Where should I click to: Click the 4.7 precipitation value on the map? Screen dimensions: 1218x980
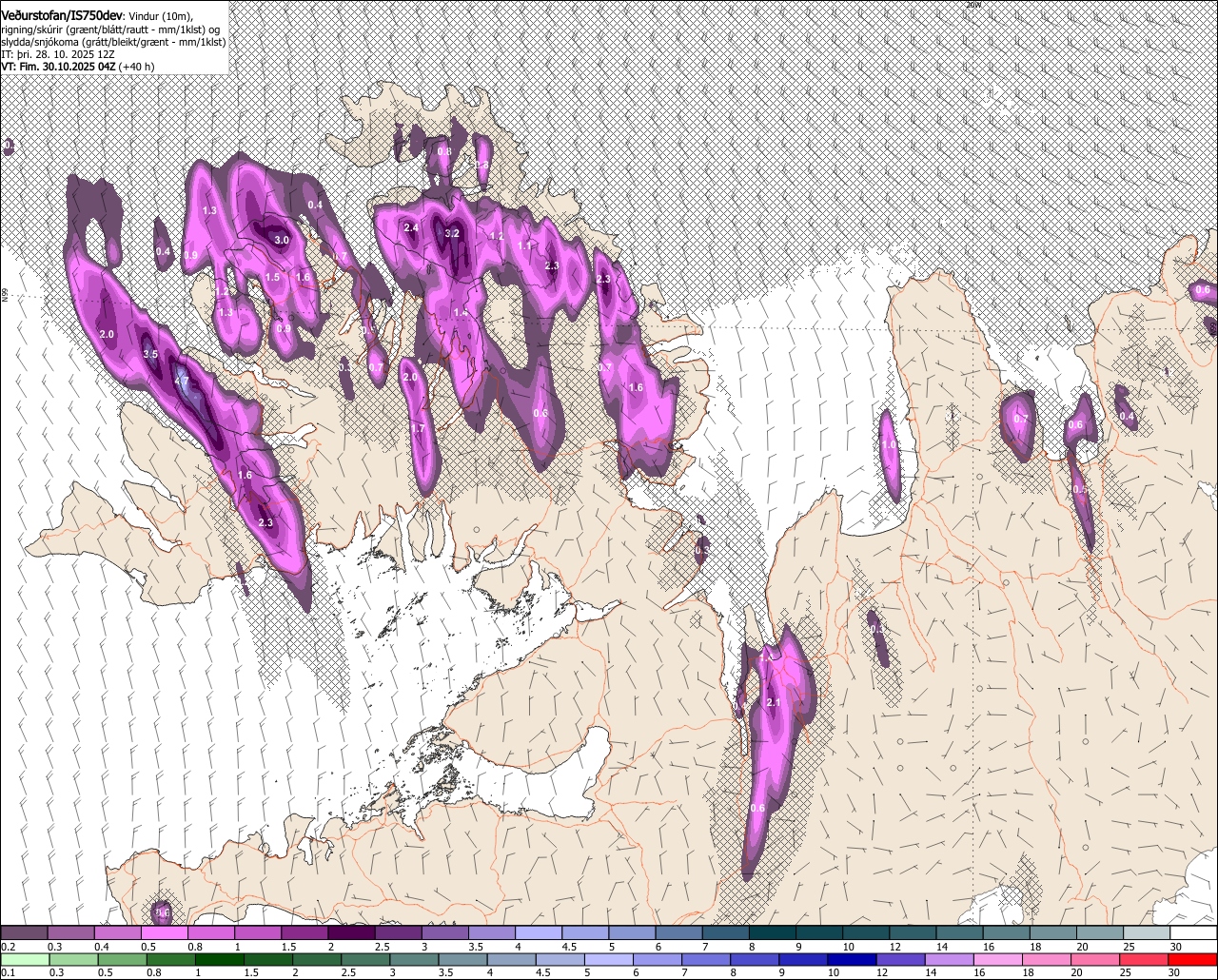pos(184,382)
